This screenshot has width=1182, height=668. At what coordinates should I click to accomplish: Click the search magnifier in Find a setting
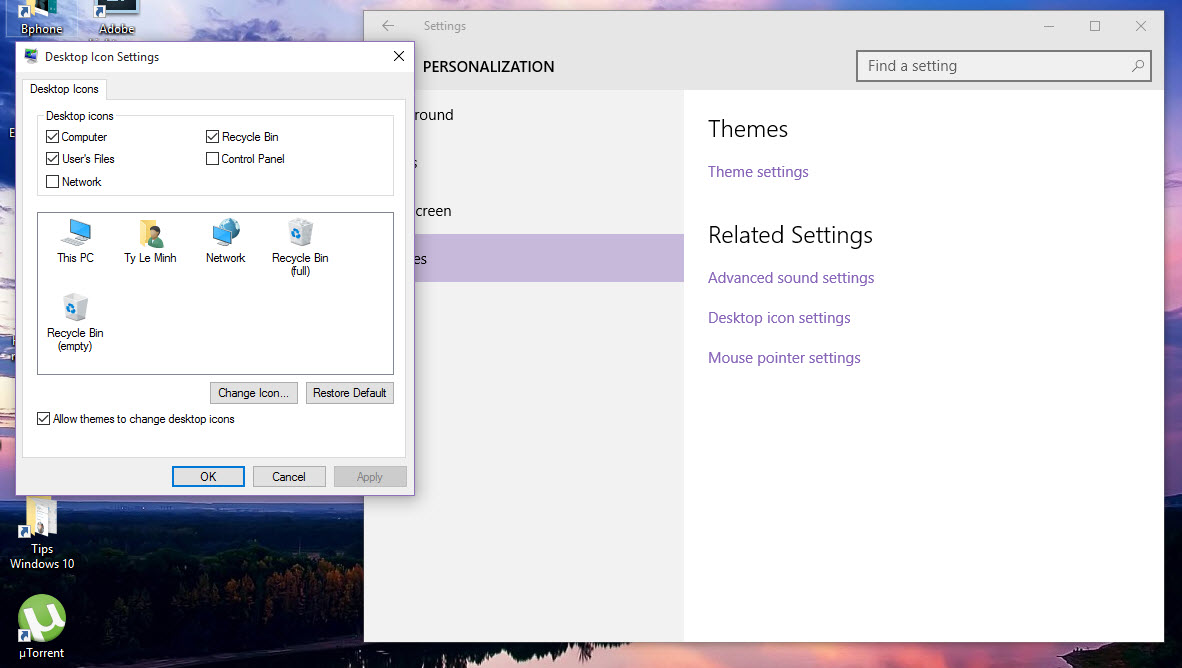[1137, 65]
